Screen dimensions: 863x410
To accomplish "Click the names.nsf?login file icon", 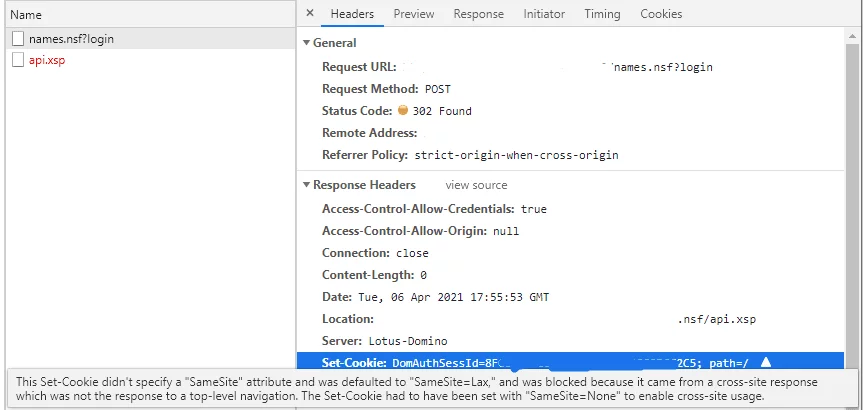I will click(18, 38).
